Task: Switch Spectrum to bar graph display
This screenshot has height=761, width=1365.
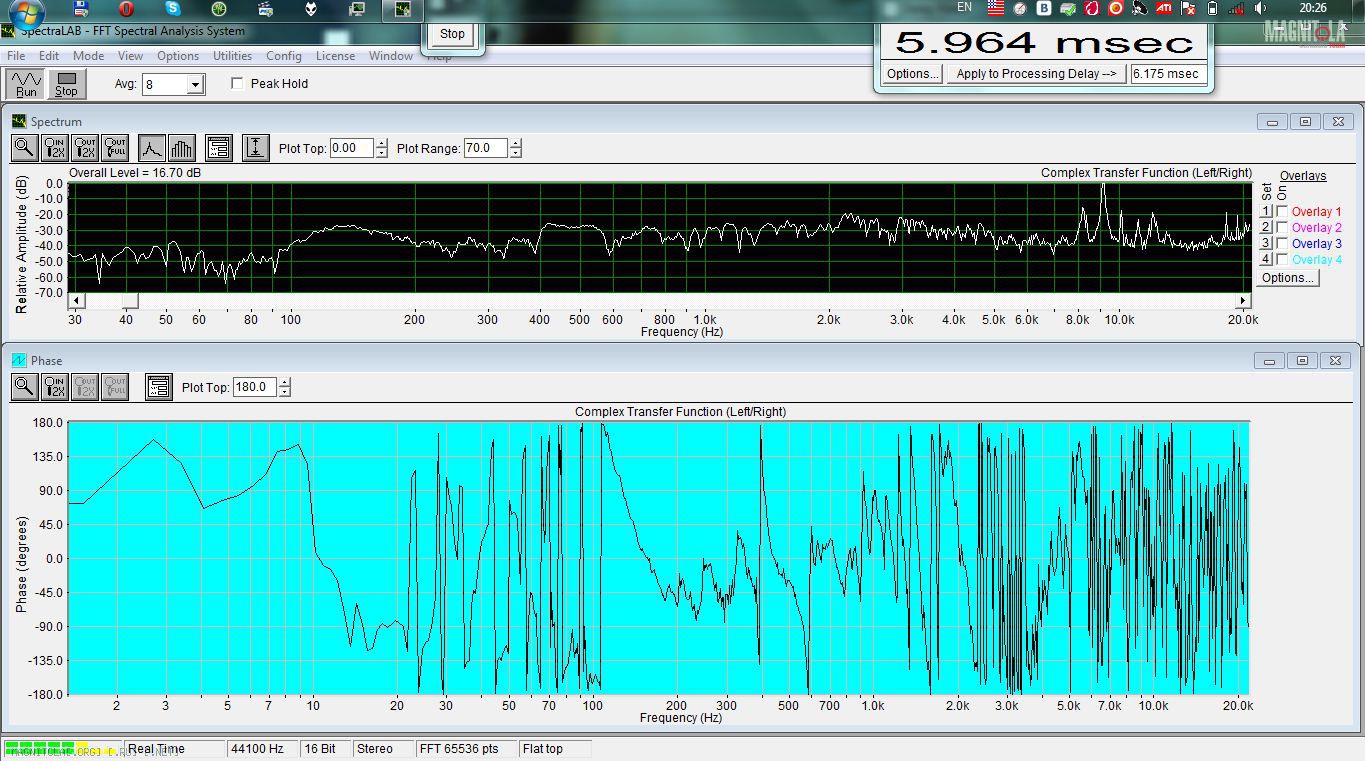Action: 181,149
